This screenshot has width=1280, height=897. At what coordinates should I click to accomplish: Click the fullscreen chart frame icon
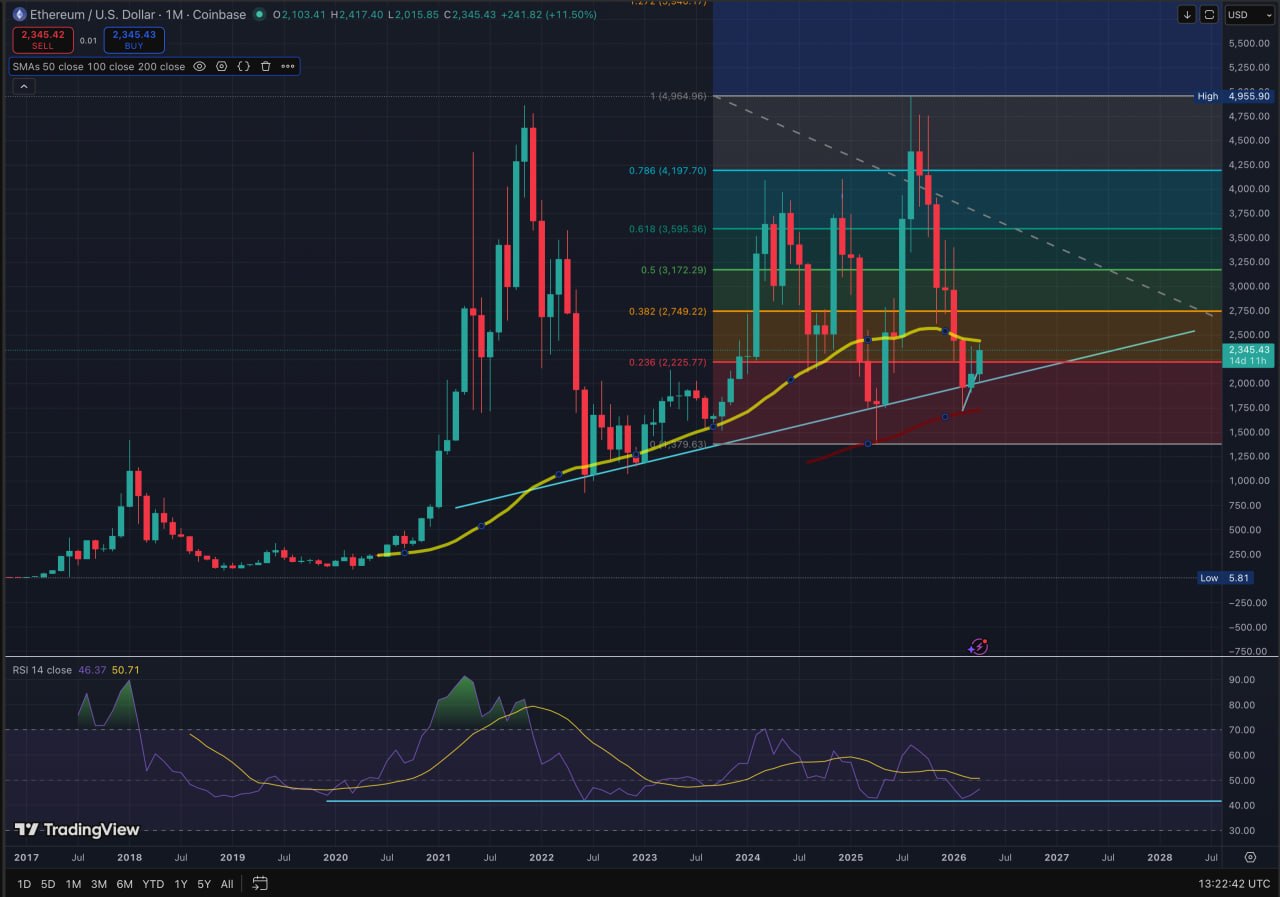[x=1209, y=15]
